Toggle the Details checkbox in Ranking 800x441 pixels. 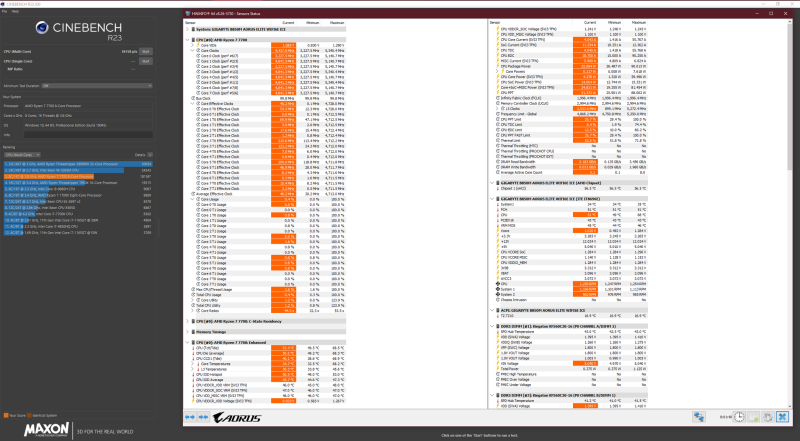tap(150, 155)
